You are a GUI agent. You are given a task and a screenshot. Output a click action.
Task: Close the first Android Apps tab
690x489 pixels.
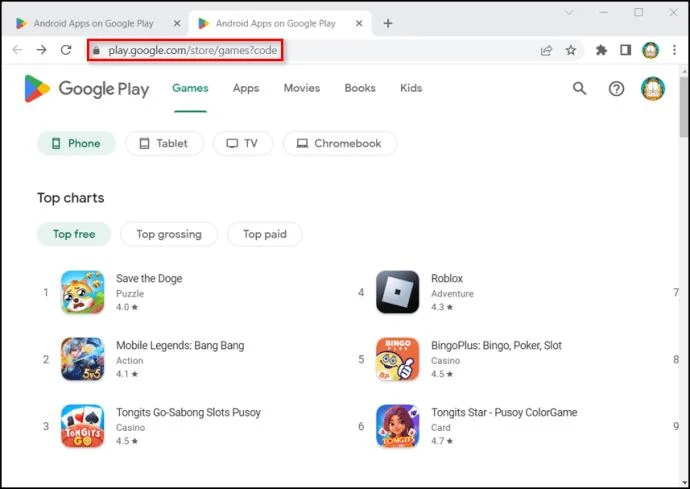coord(177,23)
